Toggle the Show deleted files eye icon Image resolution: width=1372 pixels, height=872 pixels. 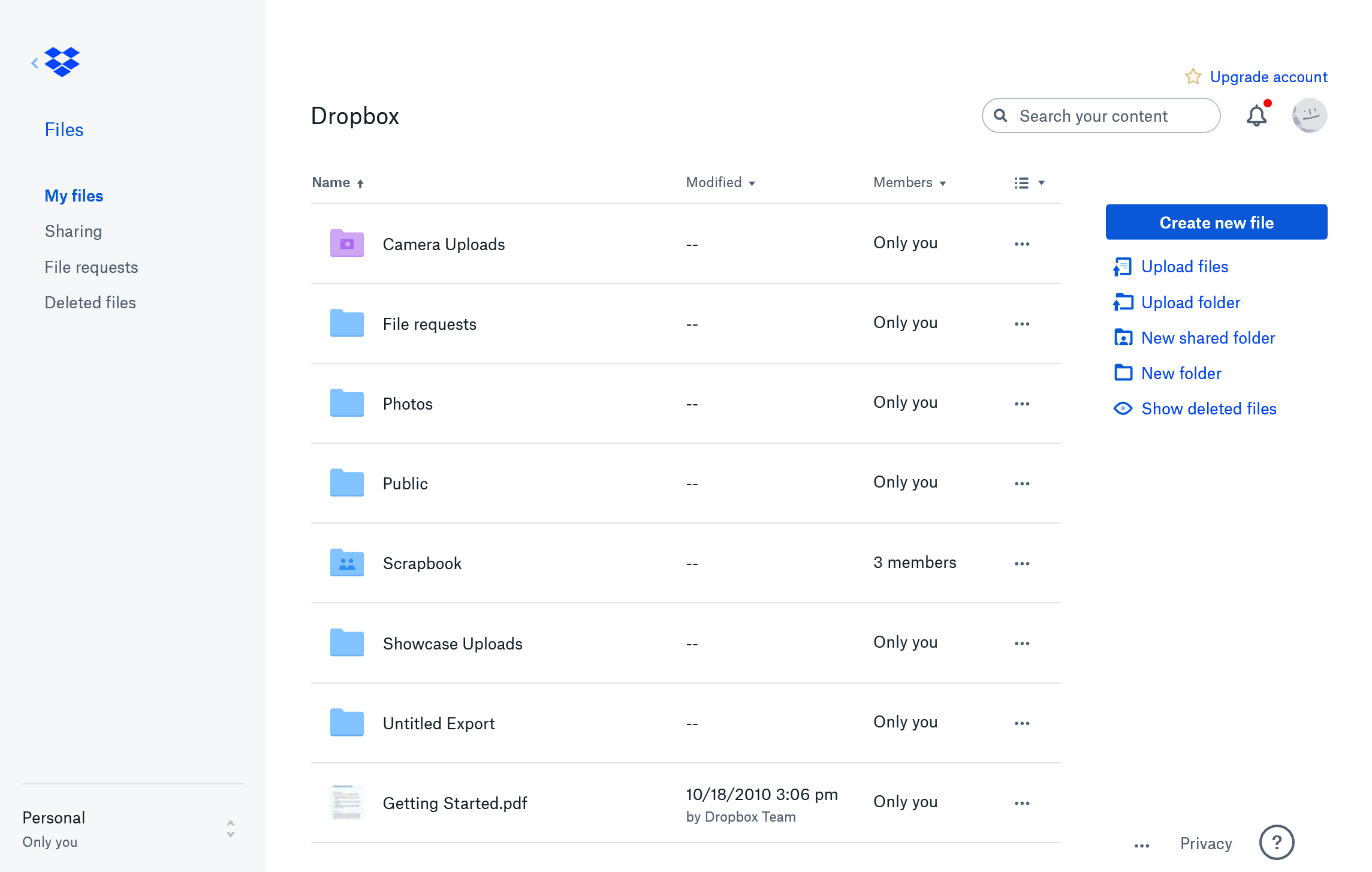click(1123, 408)
